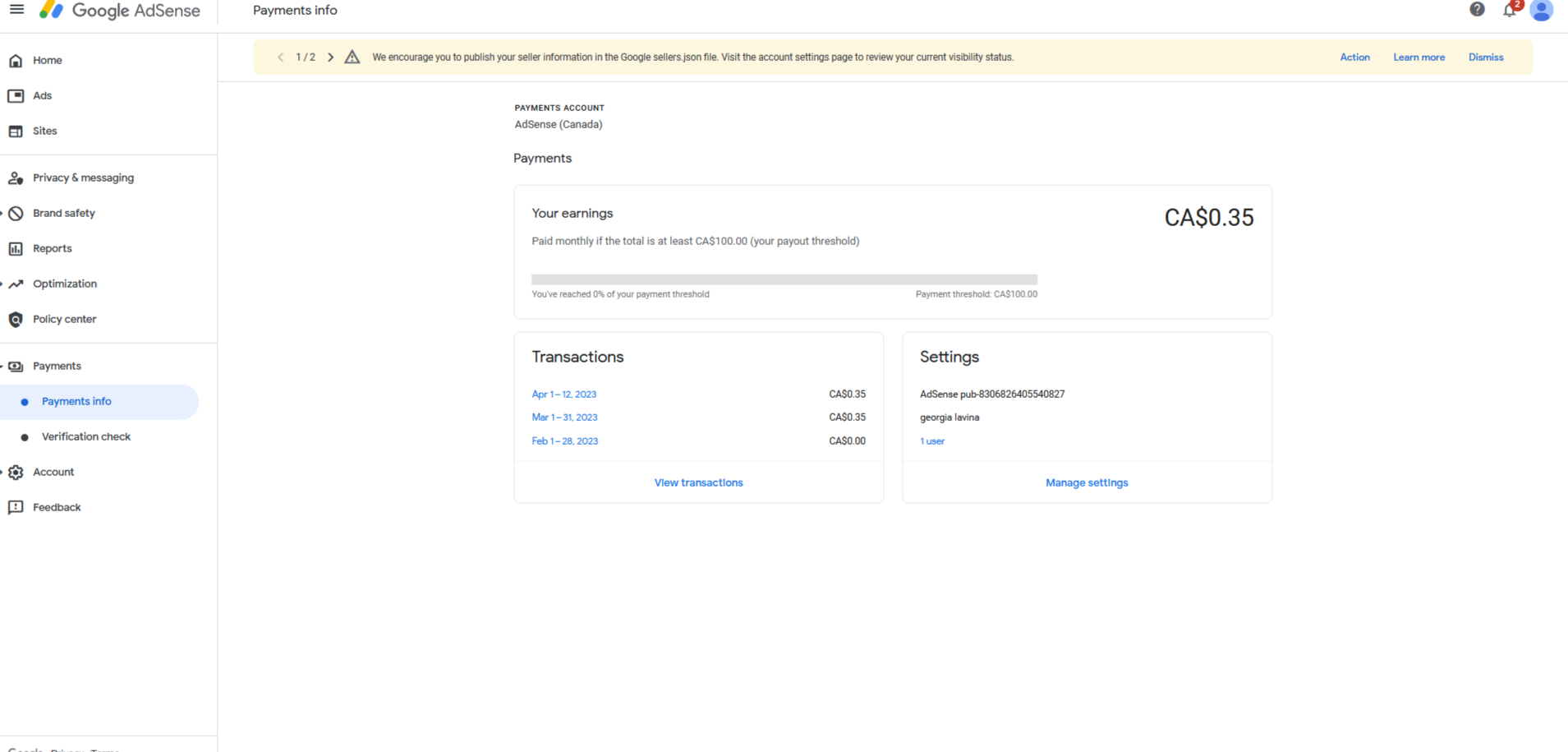The height and width of the screenshot is (752, 1568).
Task: Click the Payments money icon
Action: click(x=16, y=367)
